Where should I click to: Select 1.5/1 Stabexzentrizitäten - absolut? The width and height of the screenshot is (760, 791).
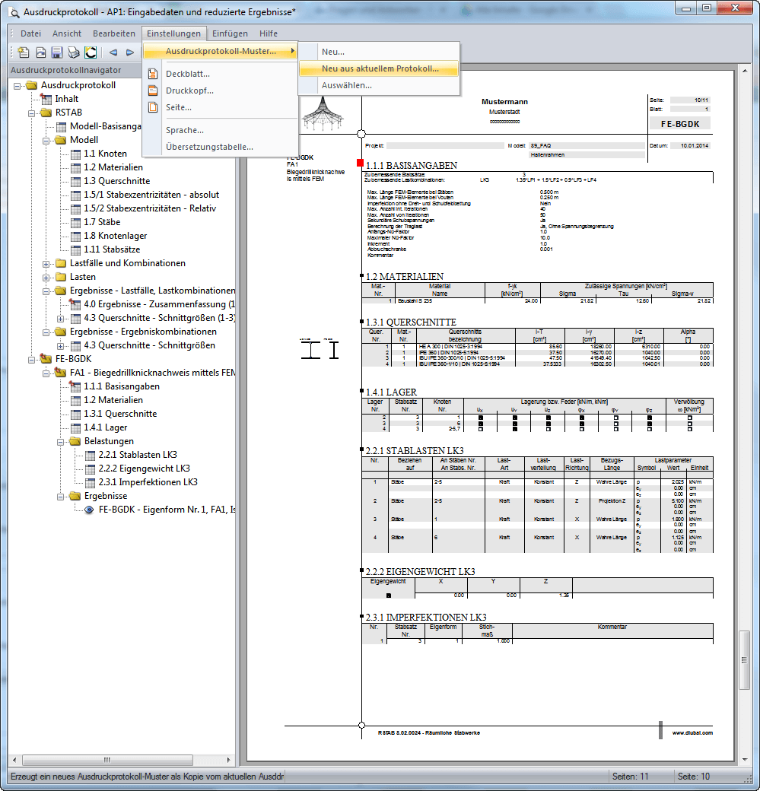151,195
